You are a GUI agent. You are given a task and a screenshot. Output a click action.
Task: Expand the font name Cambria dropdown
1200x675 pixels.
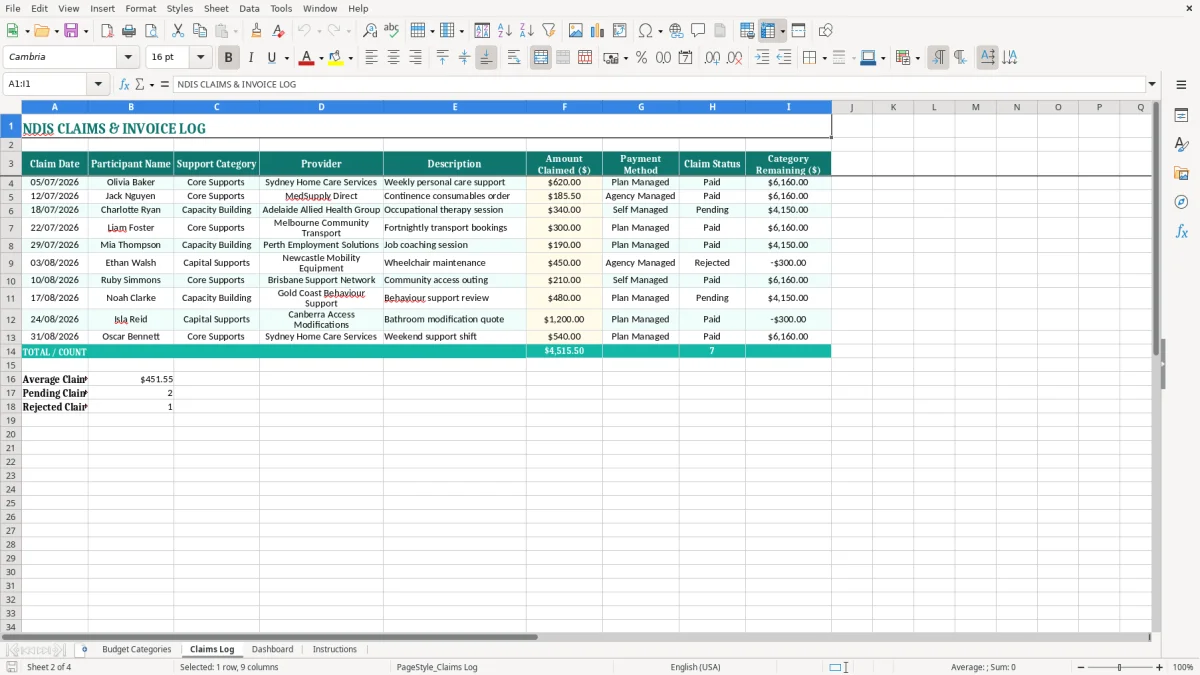[x=128, y=58]
